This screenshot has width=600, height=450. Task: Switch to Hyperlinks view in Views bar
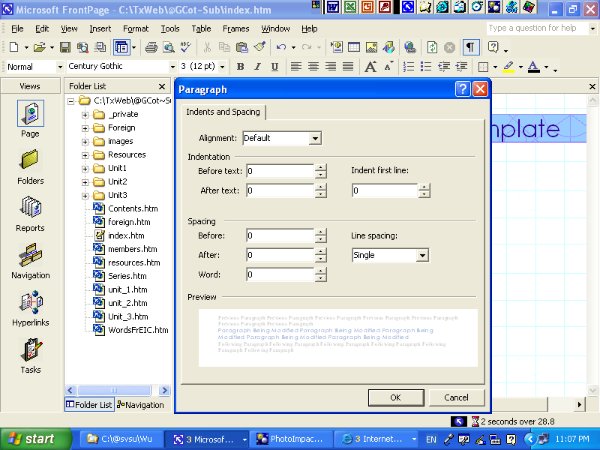(30, 304)
